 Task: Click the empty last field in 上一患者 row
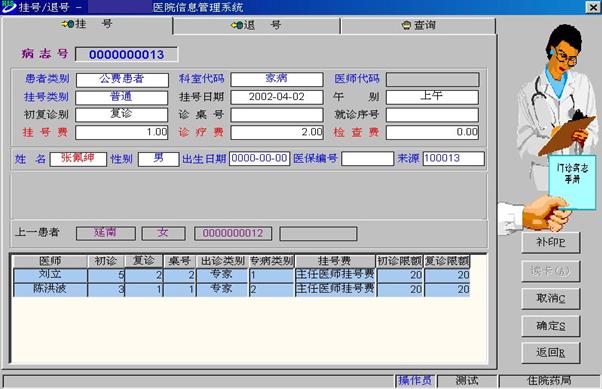tap(318, 233)
